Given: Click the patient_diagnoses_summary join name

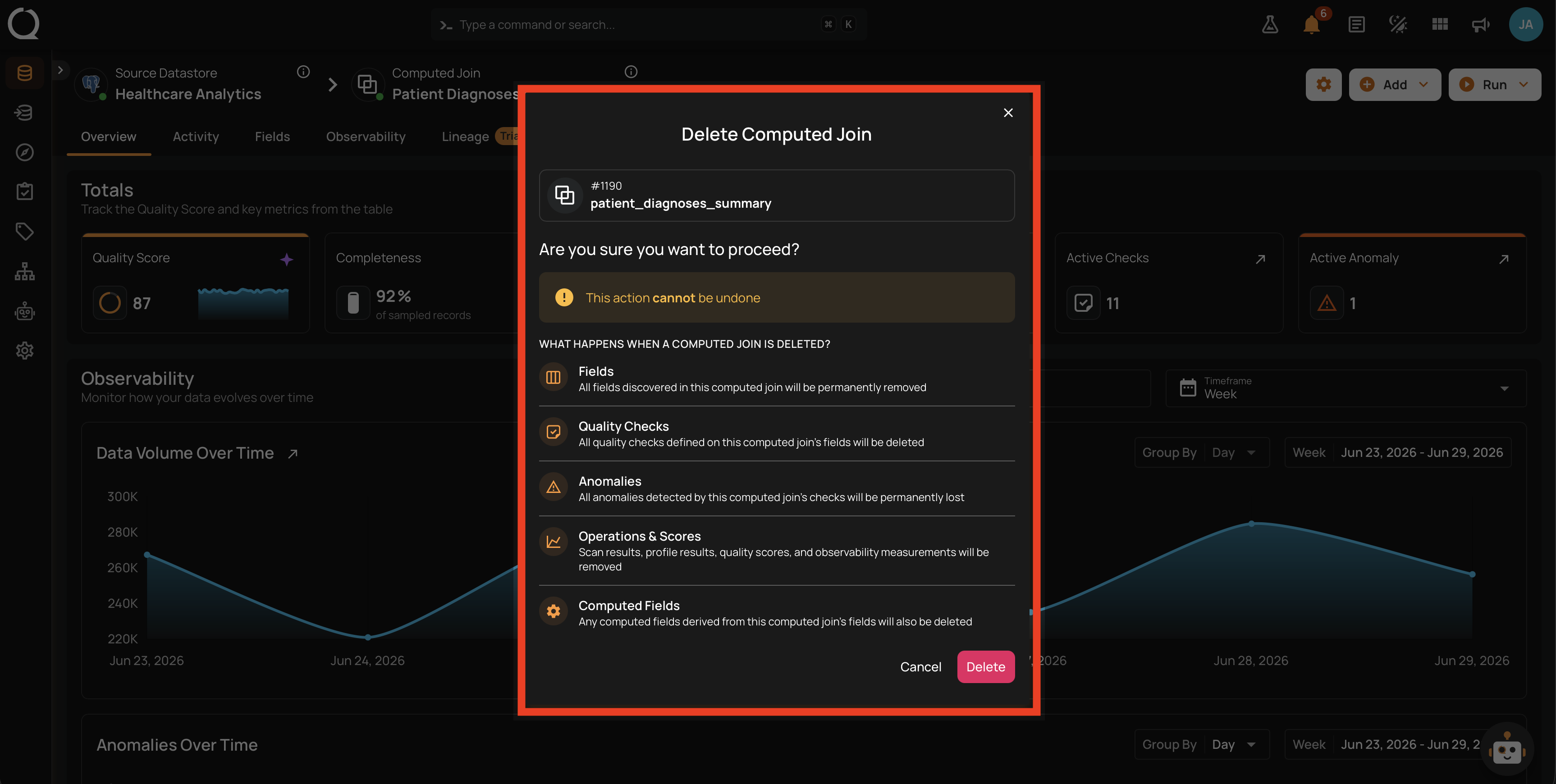Looking at the screenshot, I should (680, 204).
